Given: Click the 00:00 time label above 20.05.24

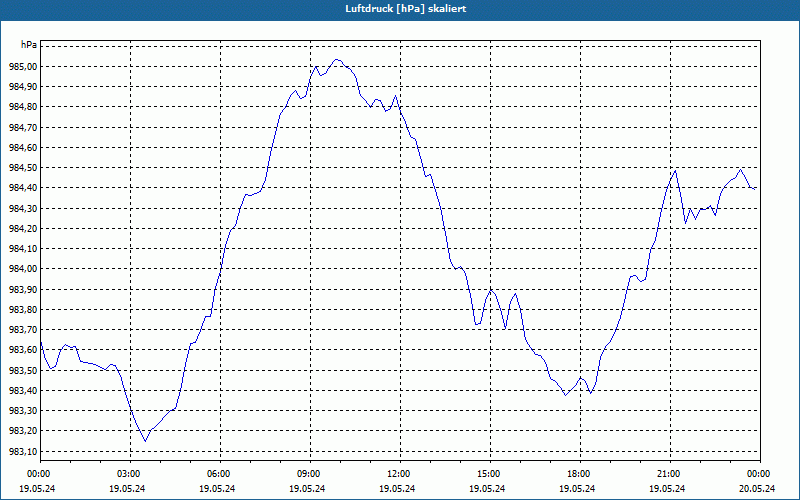Looking at the screenshot, I should (x=757, y=474).
